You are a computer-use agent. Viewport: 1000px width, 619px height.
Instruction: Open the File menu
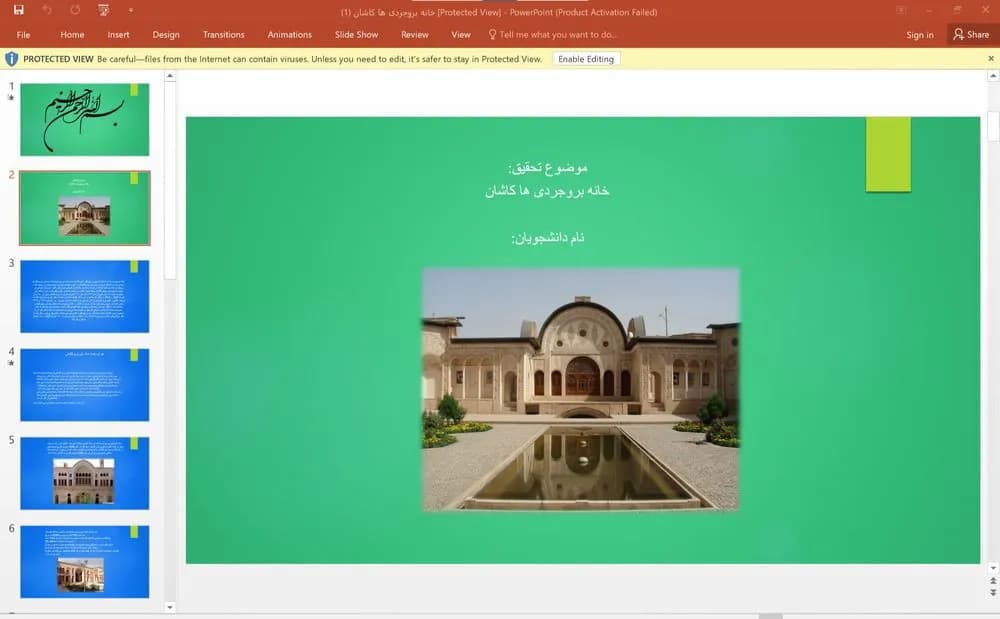(x=24, y=35)
